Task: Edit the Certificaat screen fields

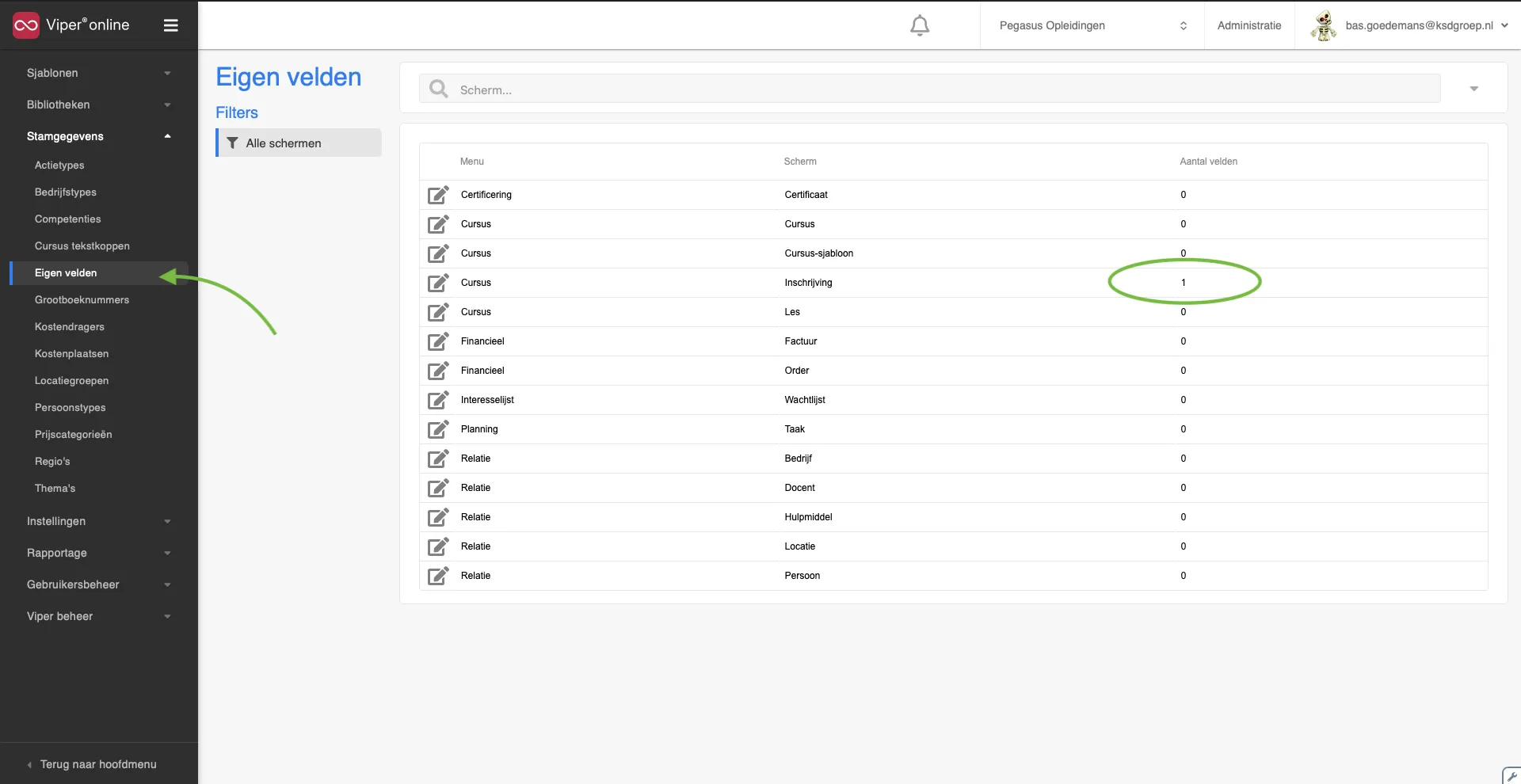Action: pos(438,195)
